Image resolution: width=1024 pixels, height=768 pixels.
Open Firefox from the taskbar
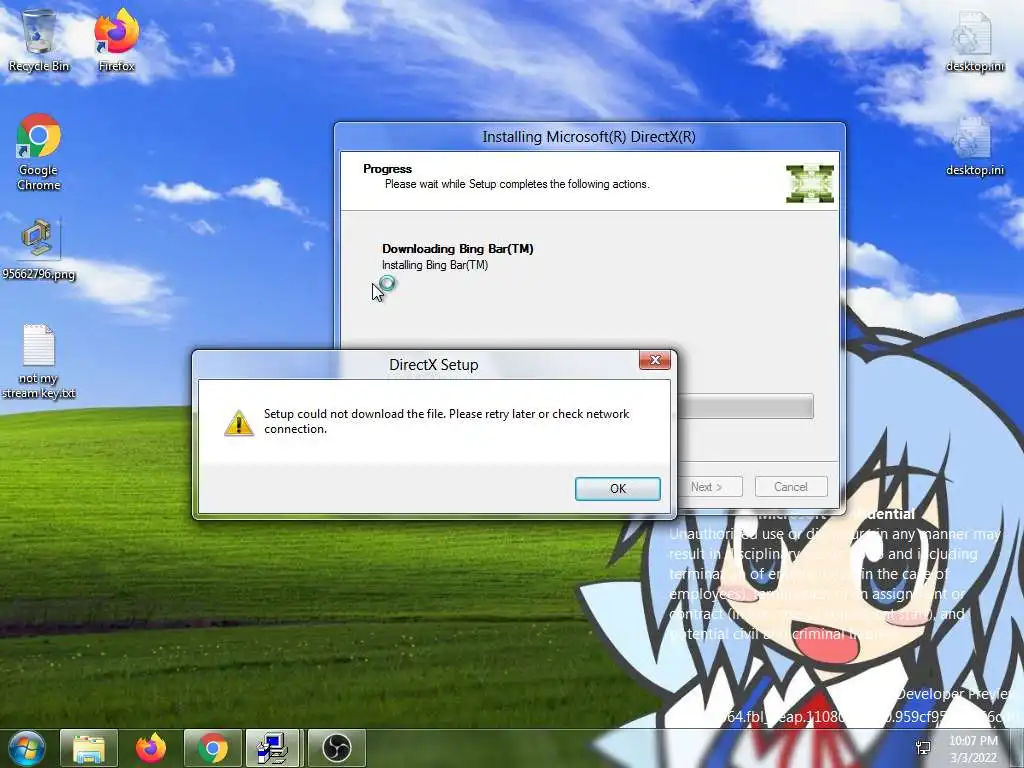(x=151, y=748)
